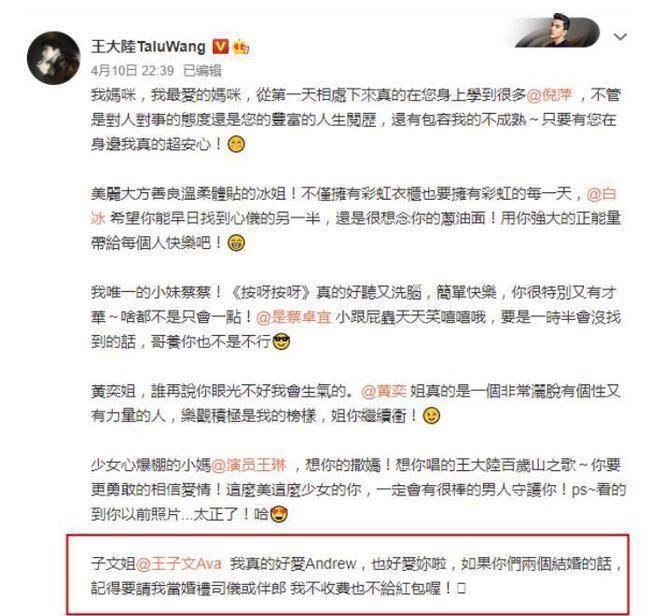The image size is (650, 616).
Task: Click the smiling emoji after 超安心
Action: [236, 144]
